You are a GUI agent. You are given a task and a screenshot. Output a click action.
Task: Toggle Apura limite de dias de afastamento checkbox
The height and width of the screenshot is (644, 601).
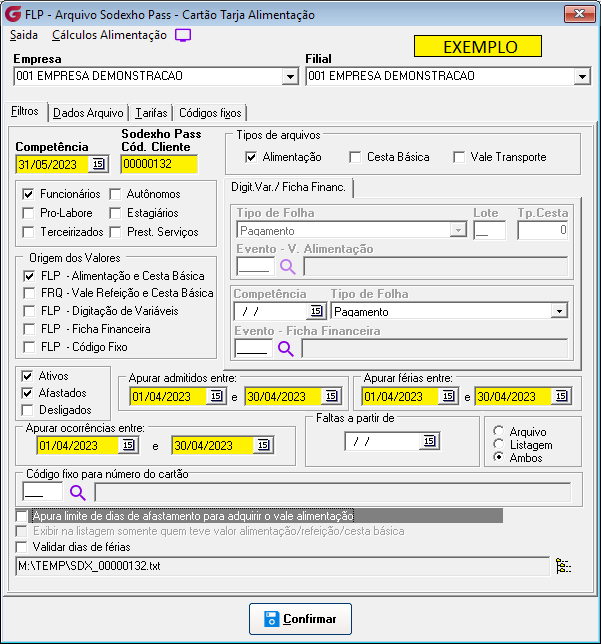coord(21,516)
